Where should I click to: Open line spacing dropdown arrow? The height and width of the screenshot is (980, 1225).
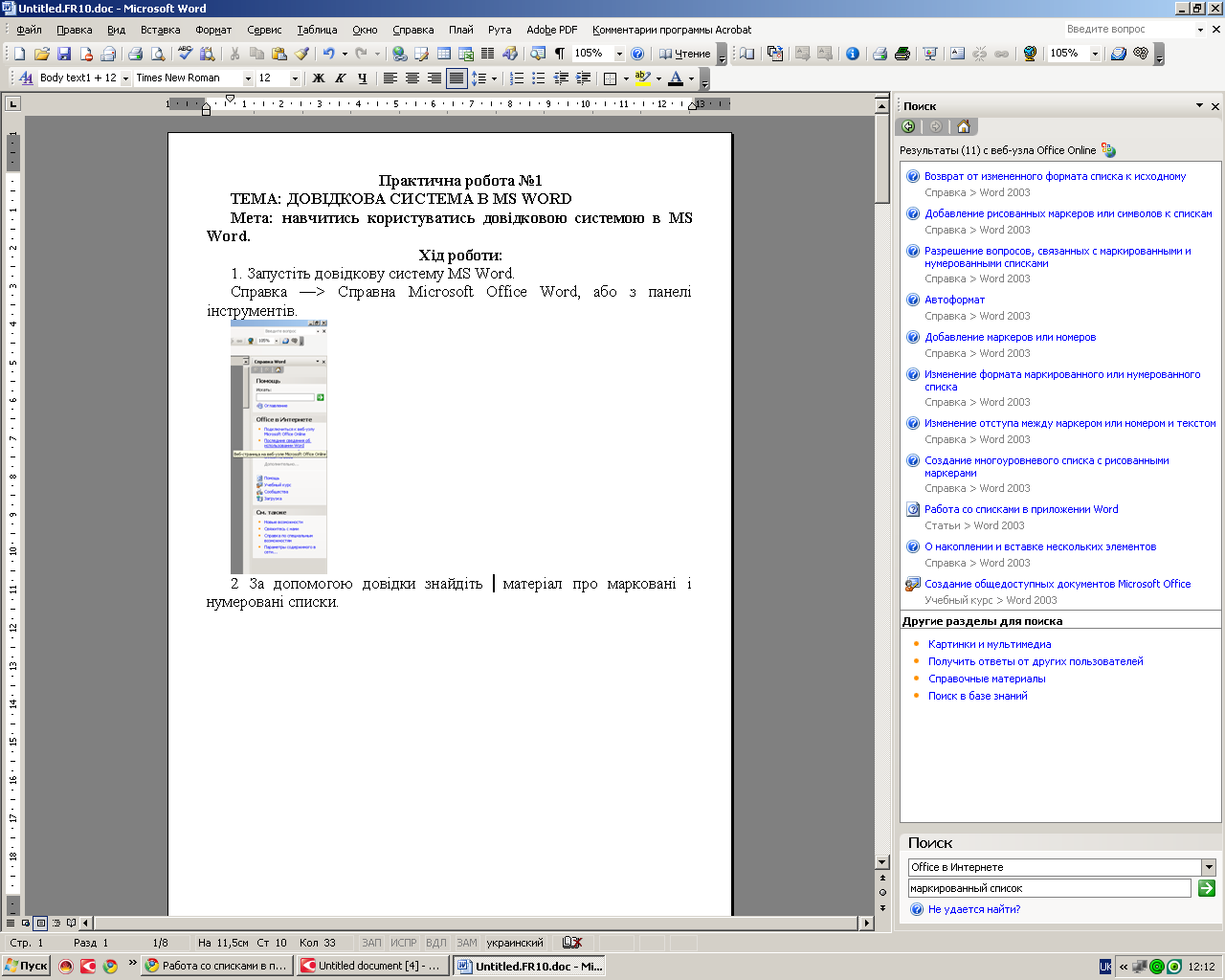(494, 78)
